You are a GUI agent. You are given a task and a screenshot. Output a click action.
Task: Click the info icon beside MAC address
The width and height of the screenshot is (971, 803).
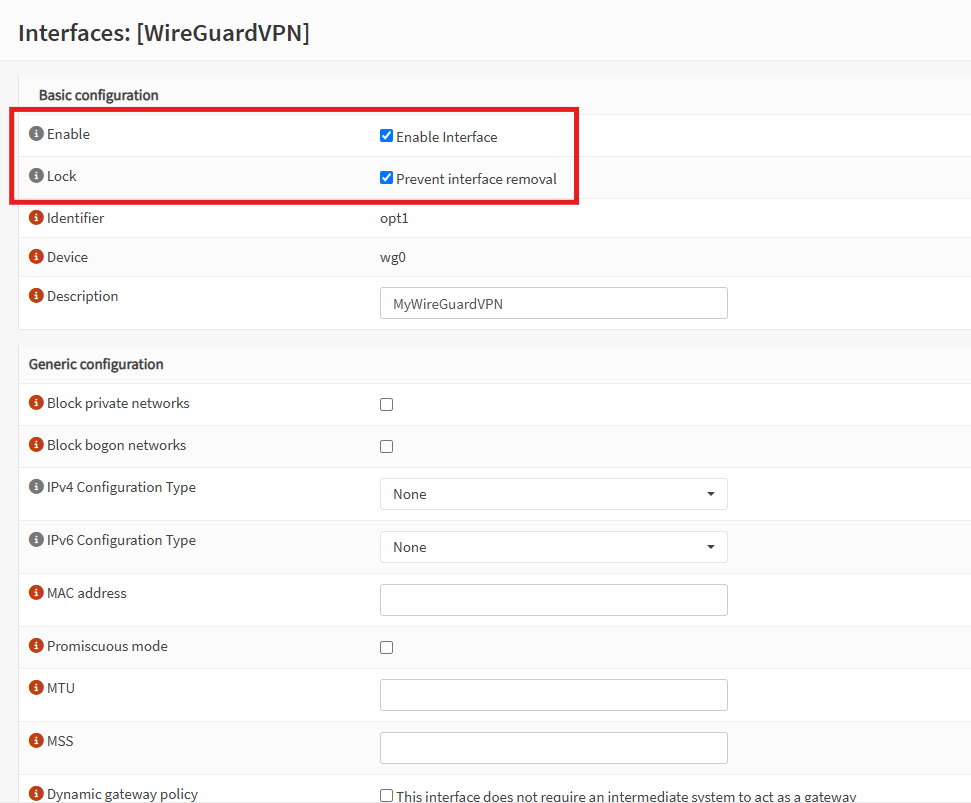point(36,593)
